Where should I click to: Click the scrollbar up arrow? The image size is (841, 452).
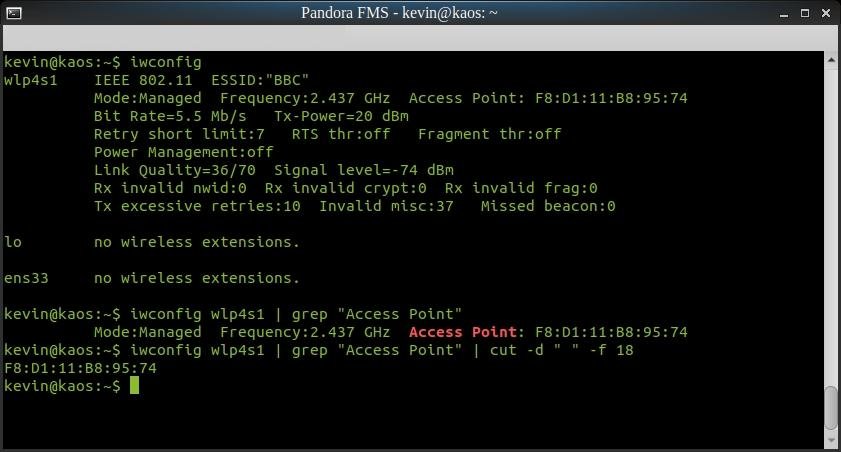coord(831,60)
